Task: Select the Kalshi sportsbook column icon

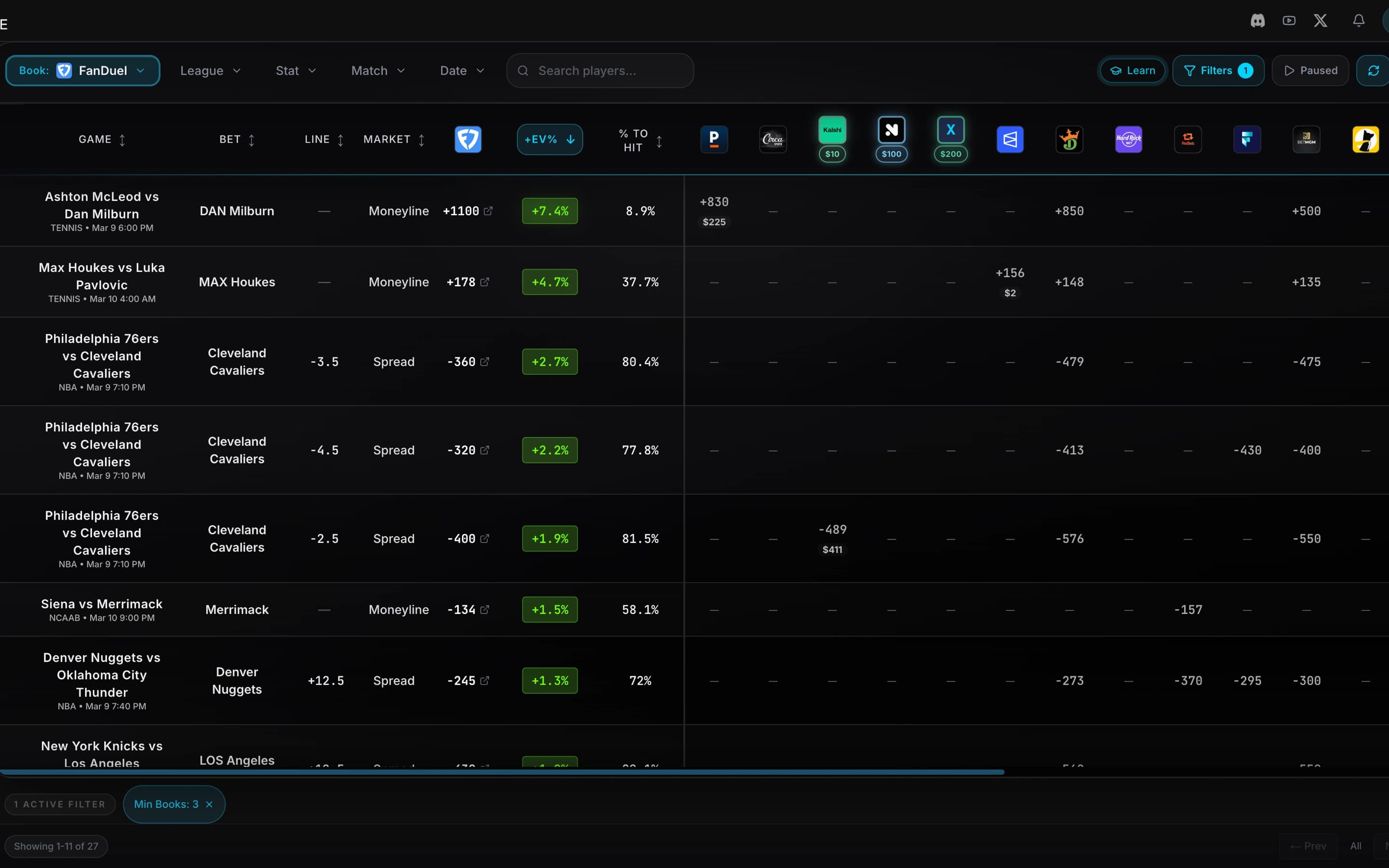Action: pyautogui.click(x=832, y=131)
